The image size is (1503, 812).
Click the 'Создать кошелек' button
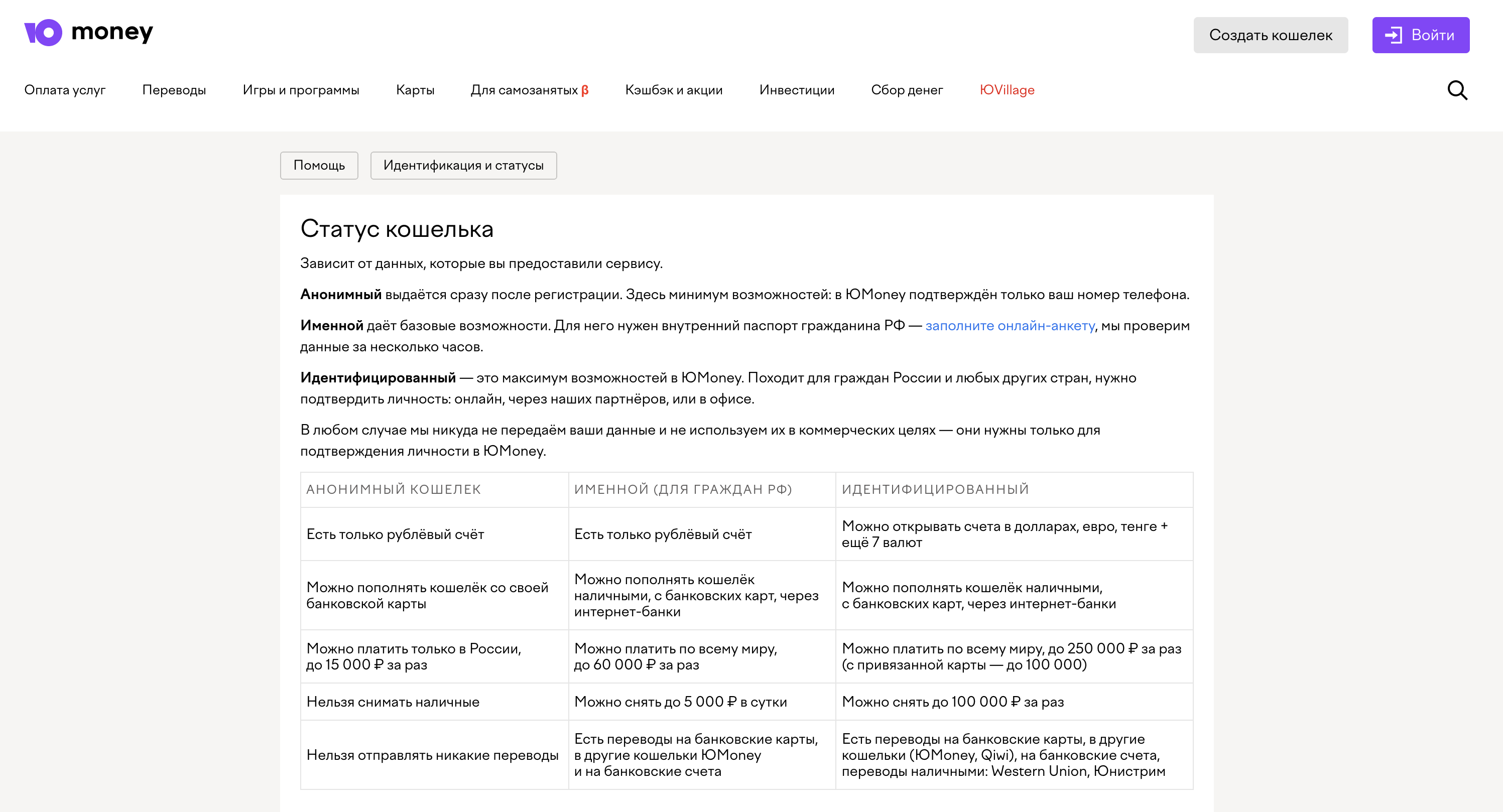[x=1270, y=35]
